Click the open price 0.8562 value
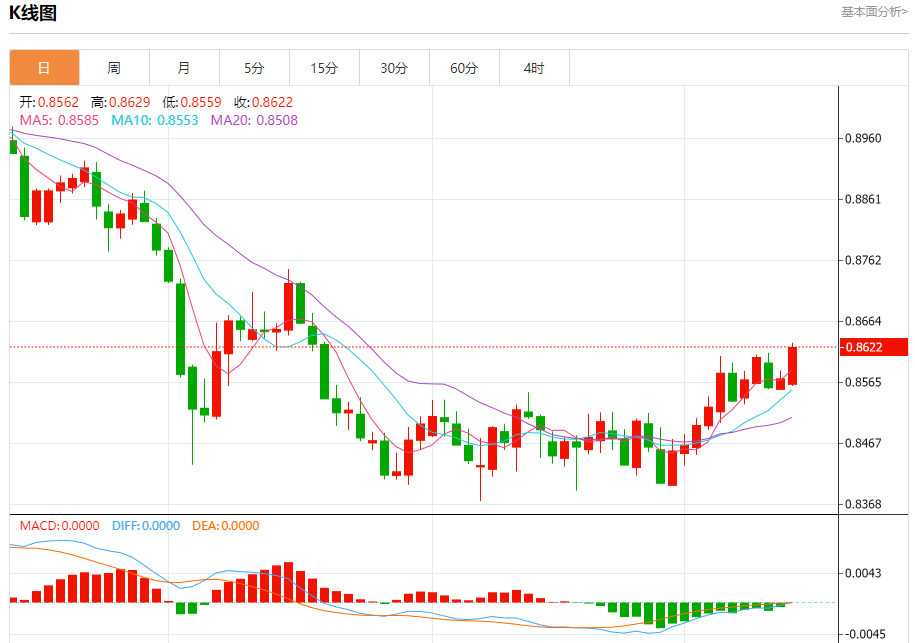The width and height of the screenshot is (915, 643). pyautogui.click(x=58, y=102)
